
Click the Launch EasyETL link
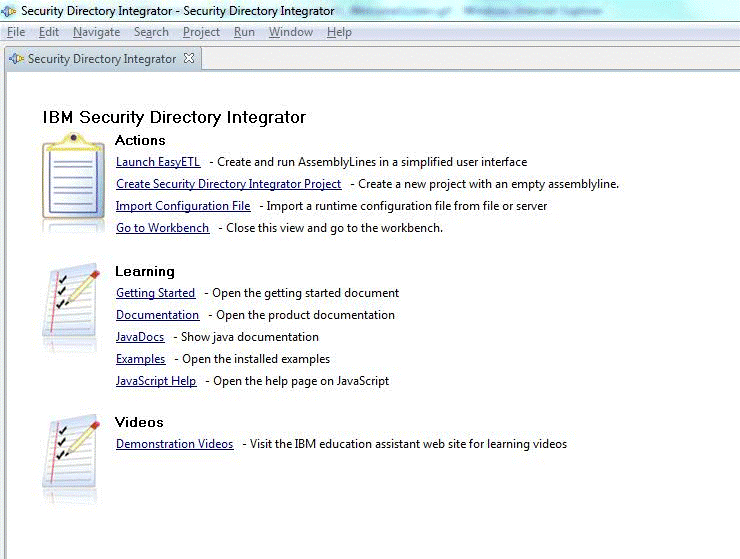click(x=158, y=162)
